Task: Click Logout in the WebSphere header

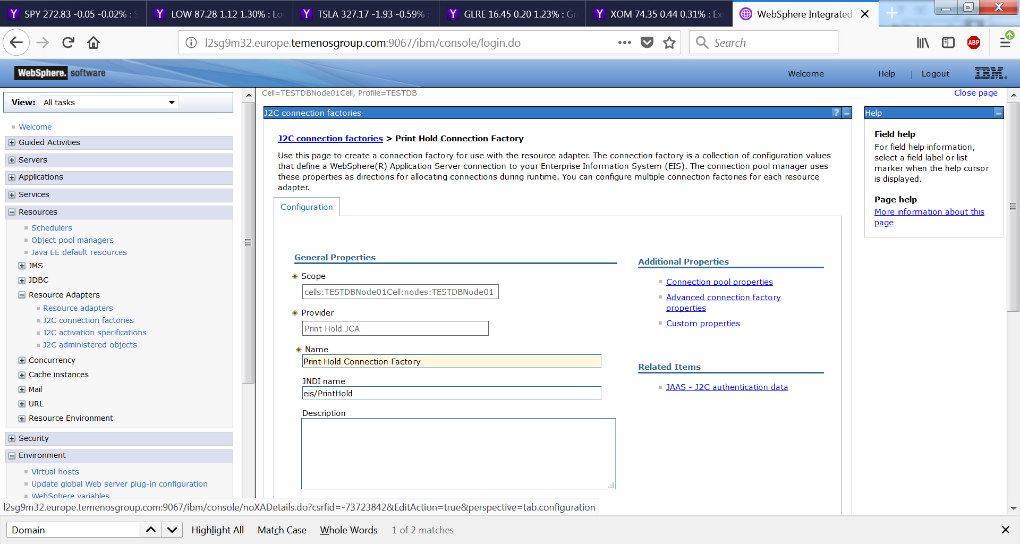Action: pyautogui.click(x=935, y=74)
